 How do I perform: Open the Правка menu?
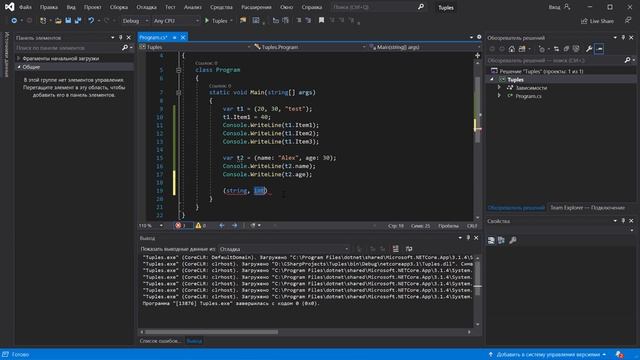pyautogui.click(x=49, y=7)
